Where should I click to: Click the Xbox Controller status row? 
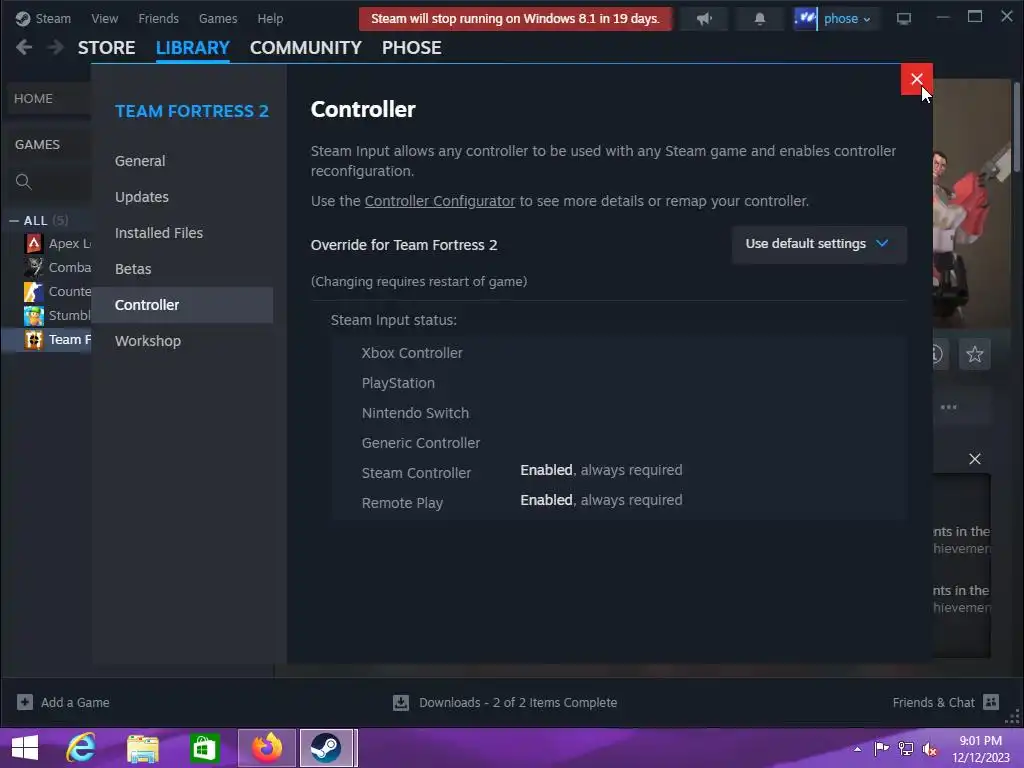coord(618,353)
